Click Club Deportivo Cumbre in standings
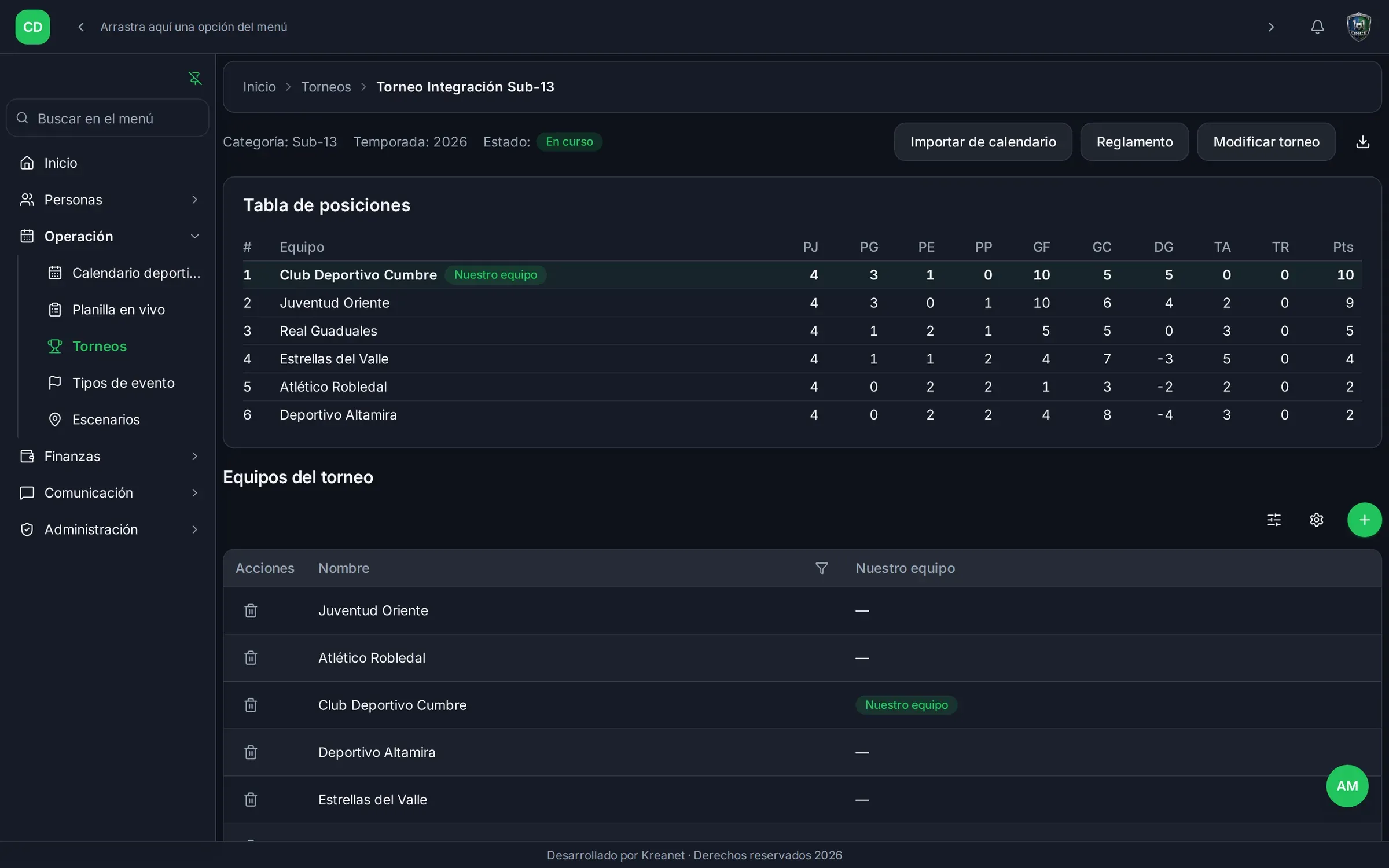This screenshot has height=868, width=1389. (x=358, y=275)
